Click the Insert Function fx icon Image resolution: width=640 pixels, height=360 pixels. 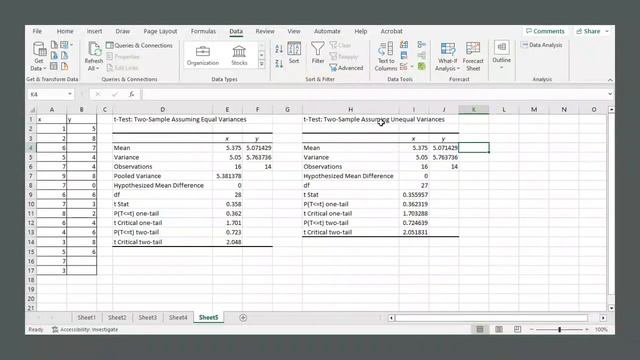[131, 94]
